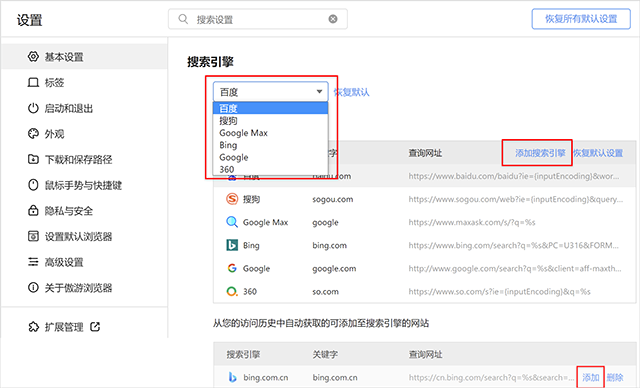Viewport: 640px width, 388px height.
Task: Choose Bing in the dropdown list
Action: pyautogui.click(x=271, y=145)
